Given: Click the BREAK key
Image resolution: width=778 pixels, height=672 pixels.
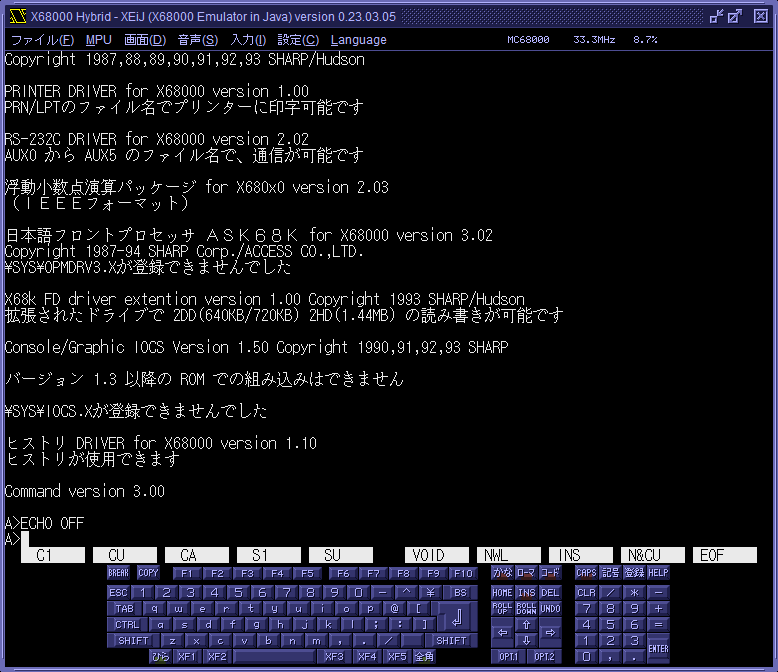Looking at the screenshot, I should coord(118,573).
